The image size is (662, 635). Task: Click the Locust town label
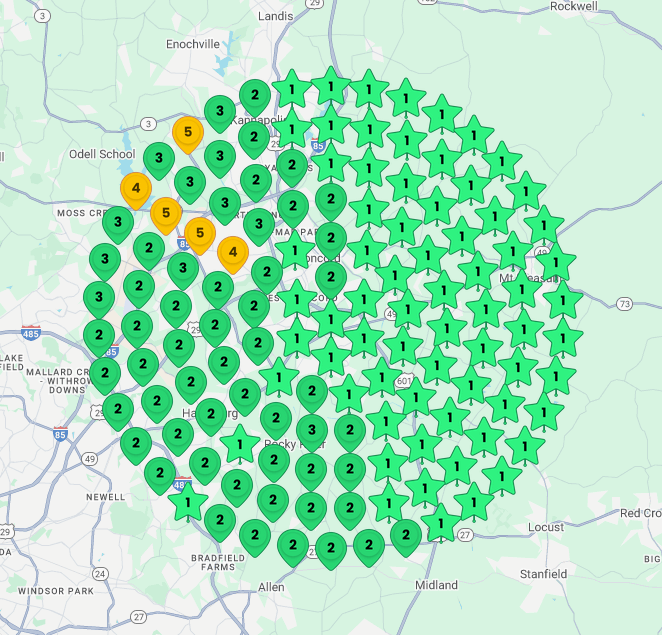tap(546, 527)
